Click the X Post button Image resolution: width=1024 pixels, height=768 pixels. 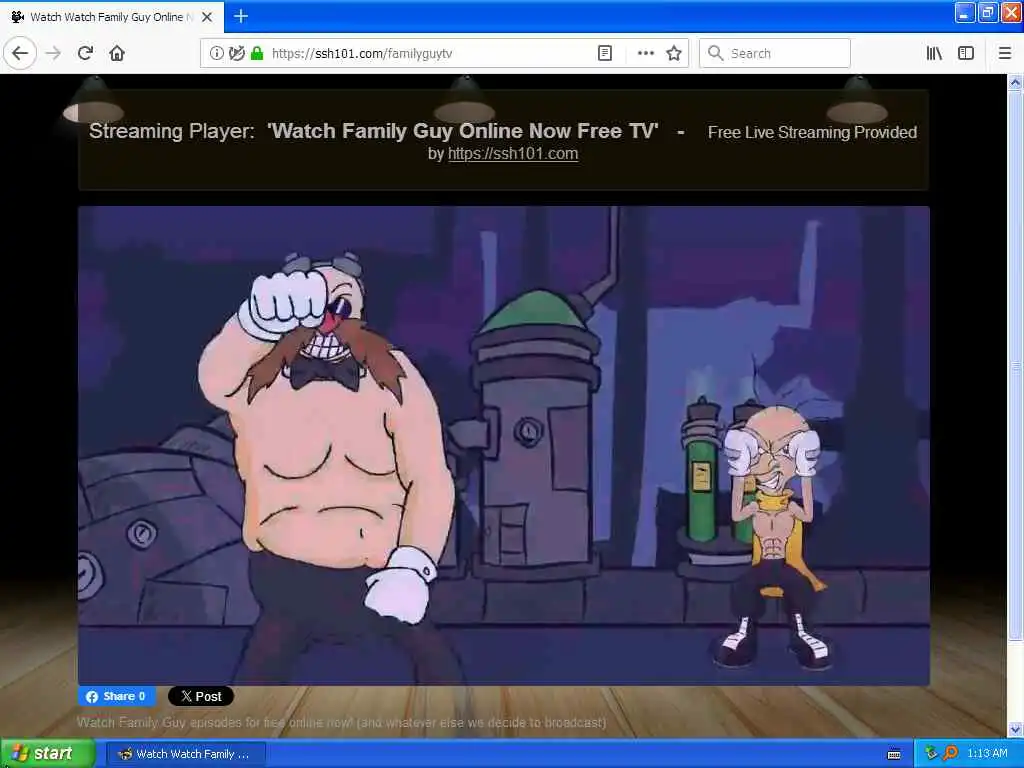200,696
